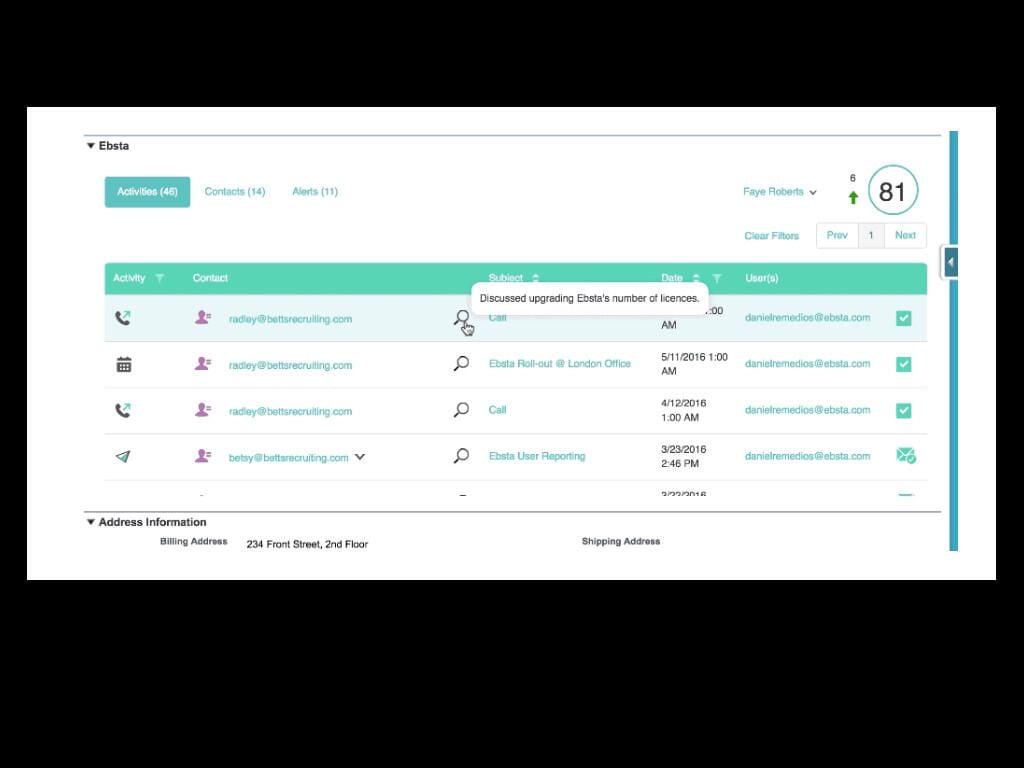Click contact person icon in Ebsta Roll-out row

pyautogui.click(x=202, y=363)
